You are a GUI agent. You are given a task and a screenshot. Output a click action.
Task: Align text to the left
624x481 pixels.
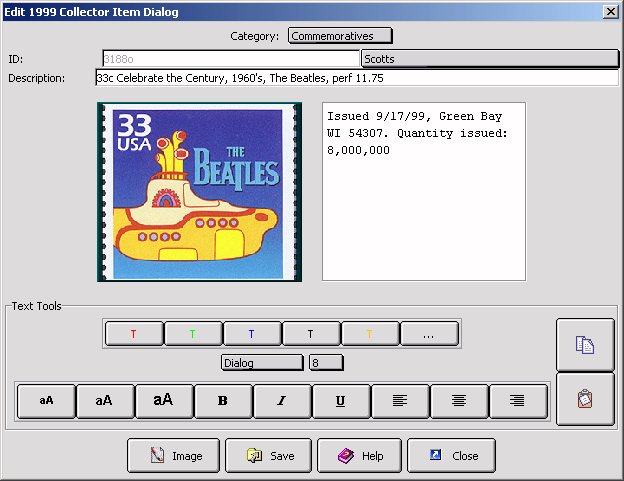pyautogui.click(x=399, y=401)
